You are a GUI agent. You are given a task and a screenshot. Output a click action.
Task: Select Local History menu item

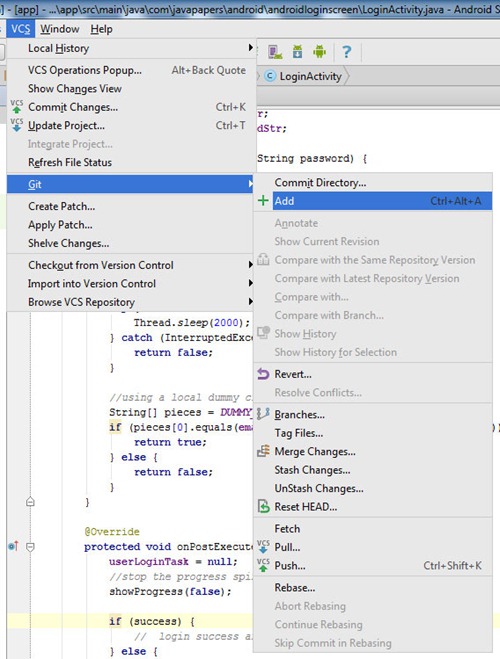(132, 48)
